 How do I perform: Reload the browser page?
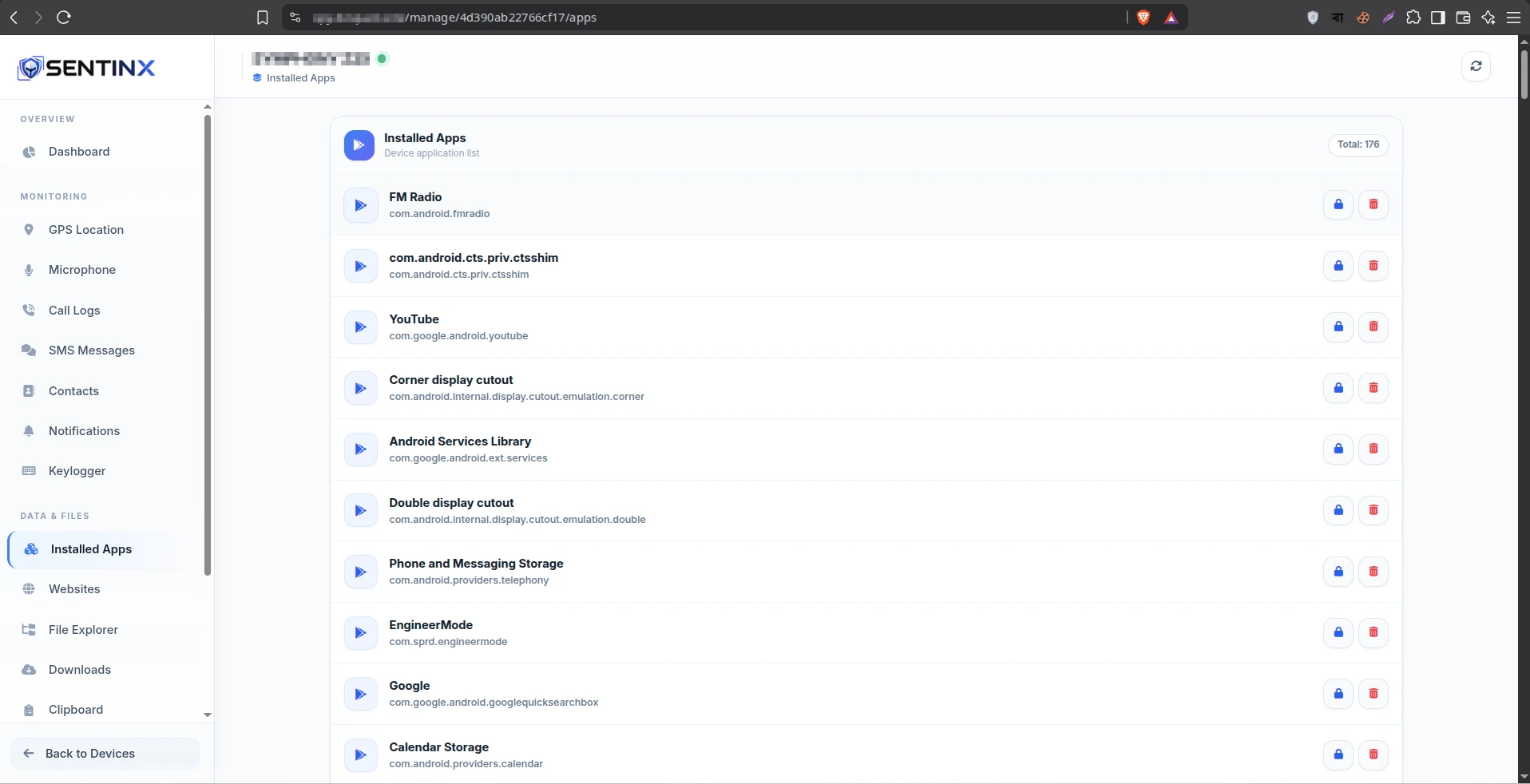point(64,18)
